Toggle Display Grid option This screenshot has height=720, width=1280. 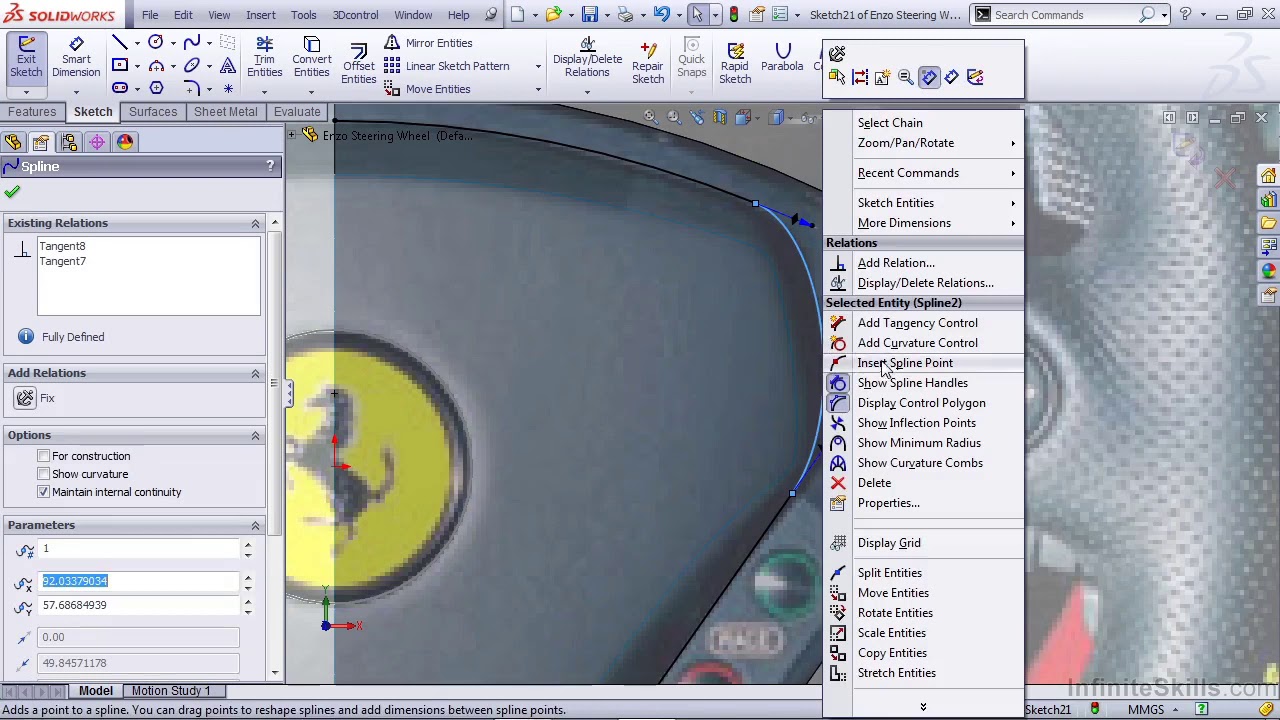889,543
